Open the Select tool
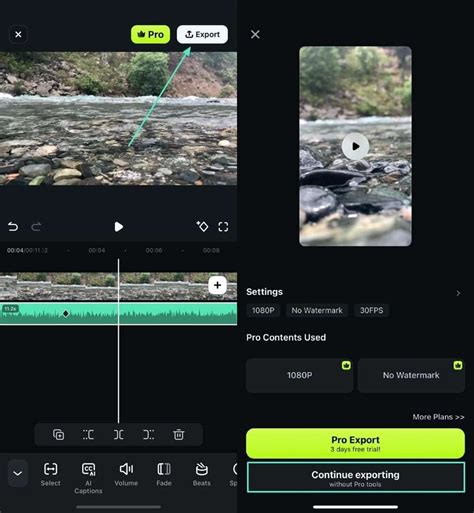474x513 pixels. pos(51,475)
